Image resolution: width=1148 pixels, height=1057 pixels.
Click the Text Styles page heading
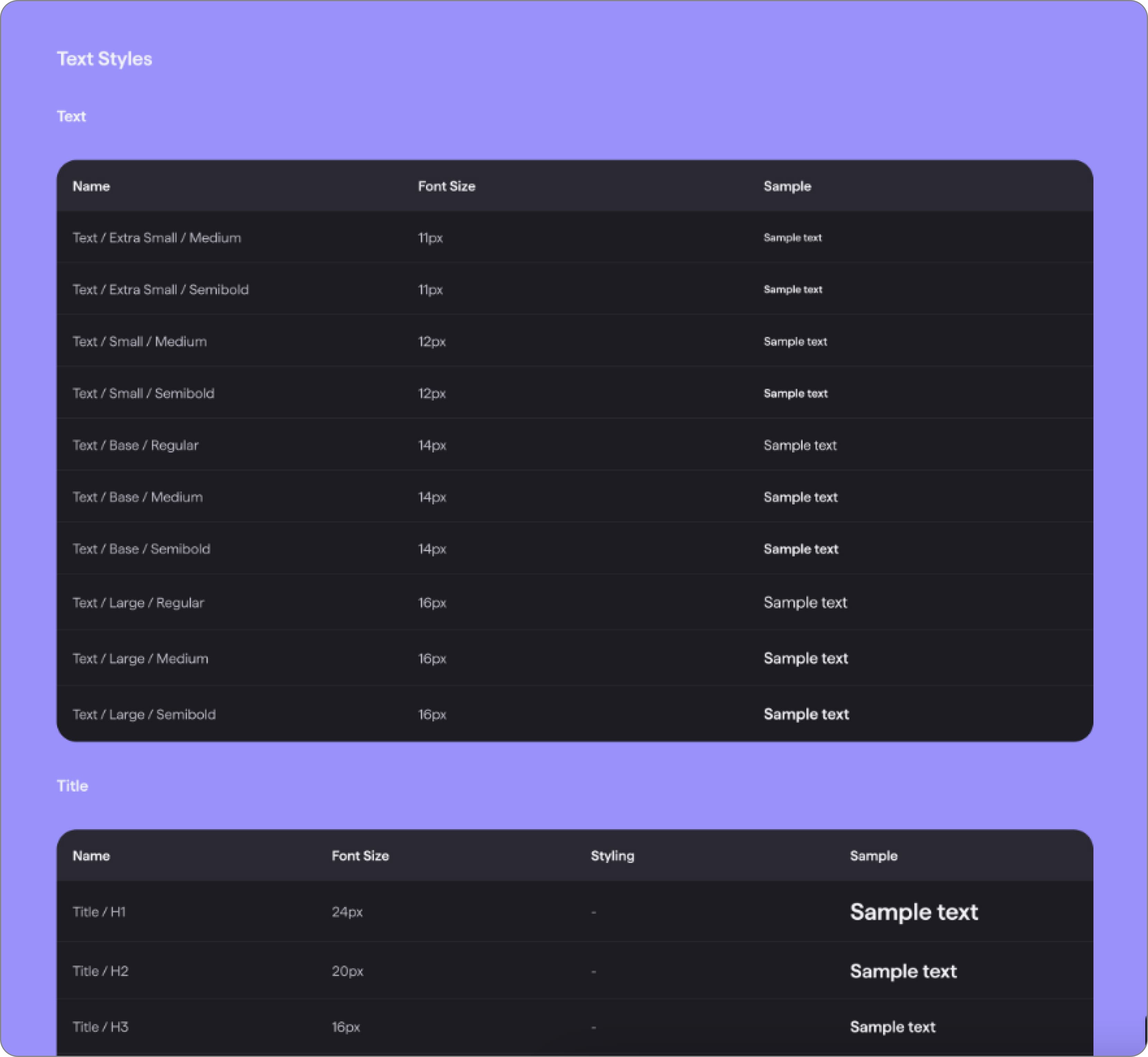click(x=105, y=59)
